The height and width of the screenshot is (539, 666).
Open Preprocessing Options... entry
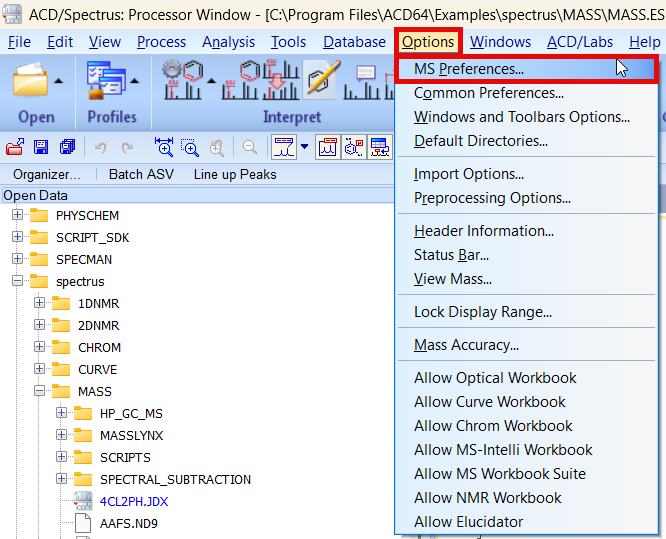pyautogui.click(x=527, y=198)
